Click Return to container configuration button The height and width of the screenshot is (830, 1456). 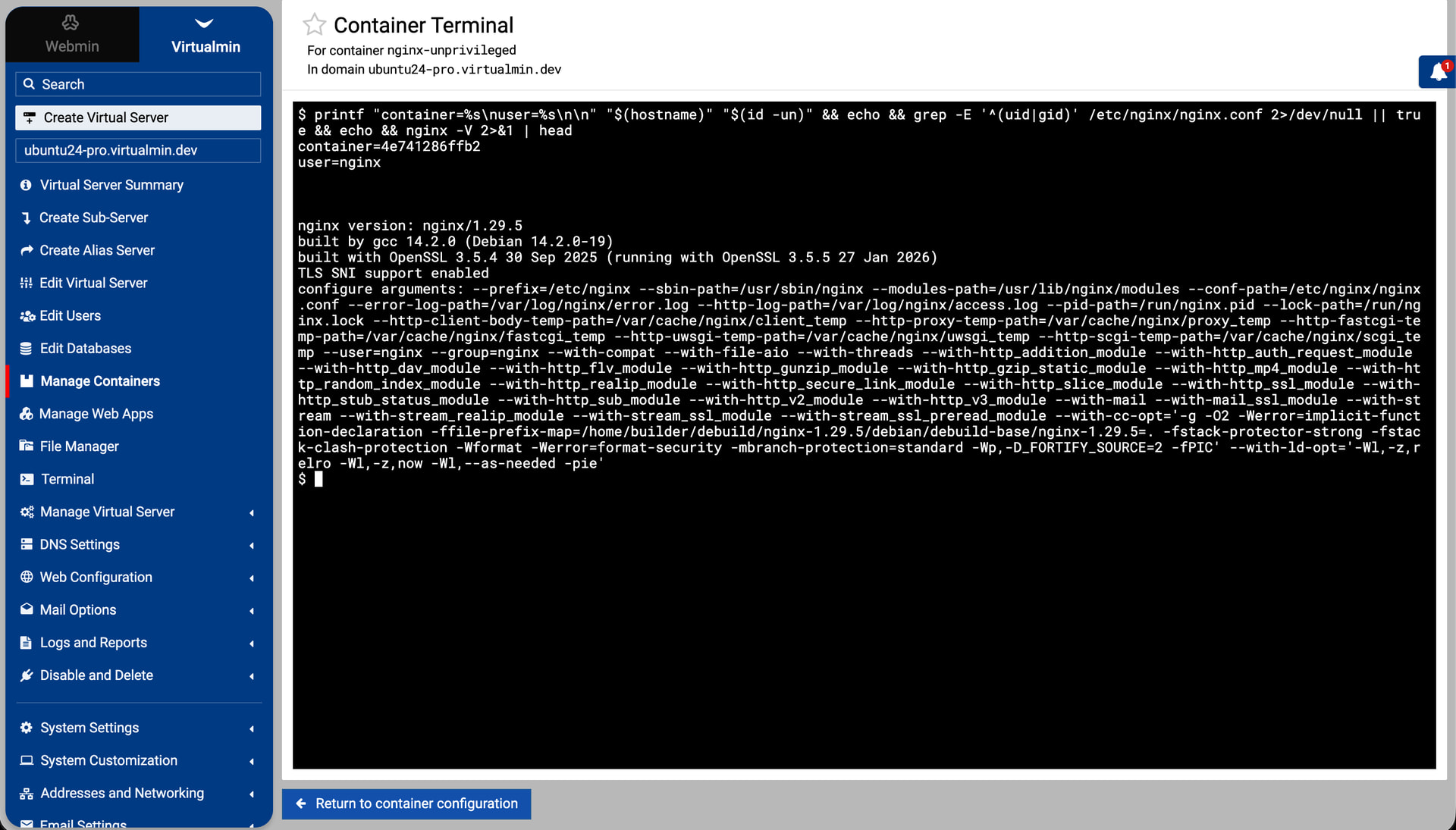tap(406, 803)
